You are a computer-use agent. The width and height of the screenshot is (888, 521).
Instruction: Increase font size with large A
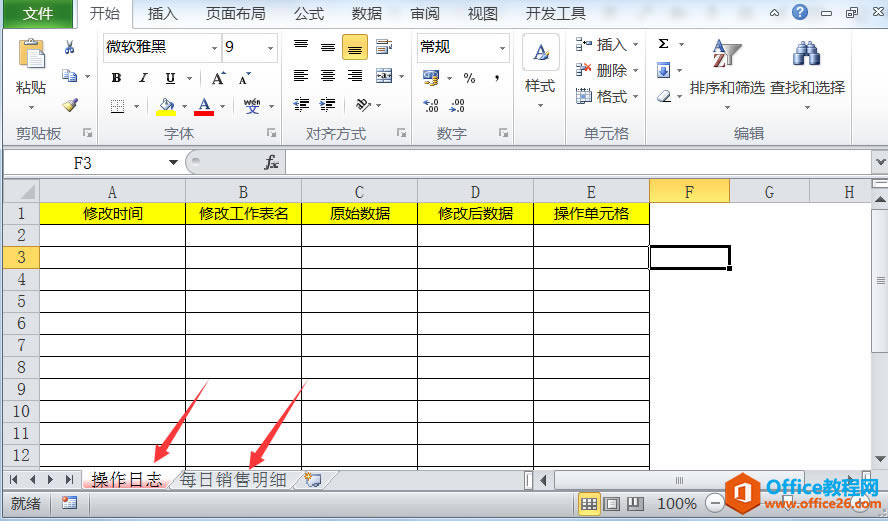click(219, 78)
